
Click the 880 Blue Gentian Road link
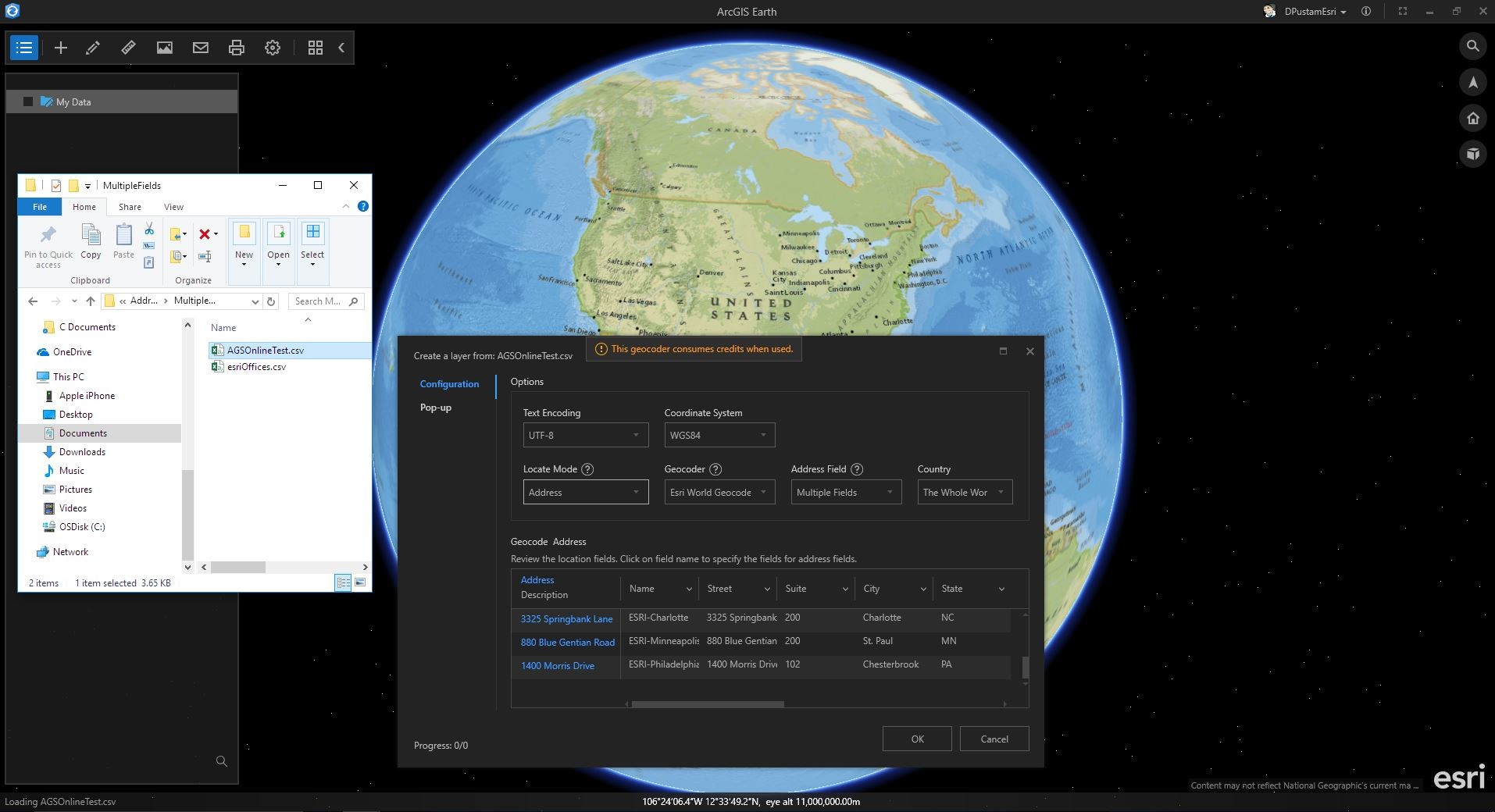[568, 643]
